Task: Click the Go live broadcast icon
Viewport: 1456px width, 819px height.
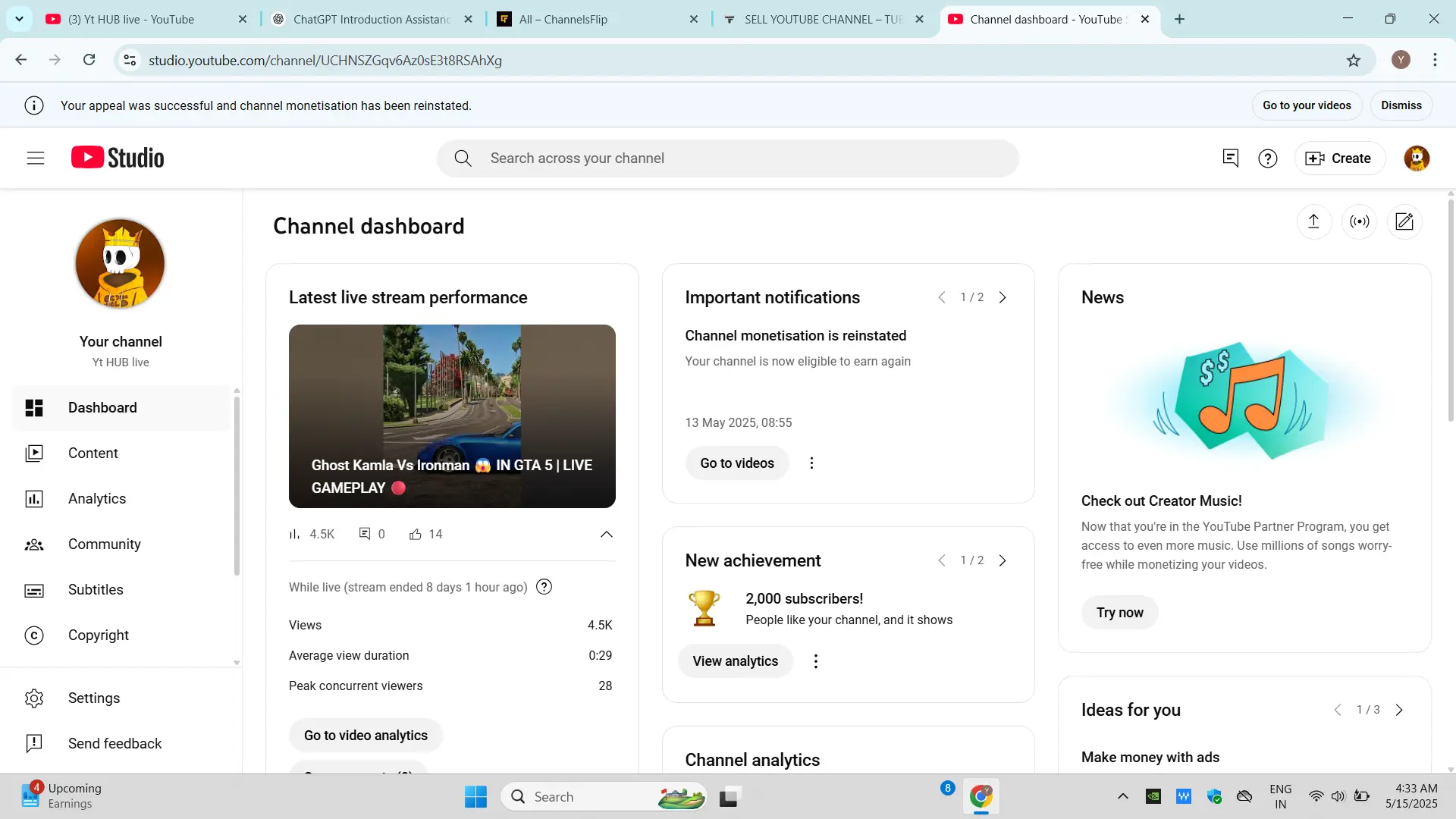Action: pyautogui.click(x=1360, y=221)
